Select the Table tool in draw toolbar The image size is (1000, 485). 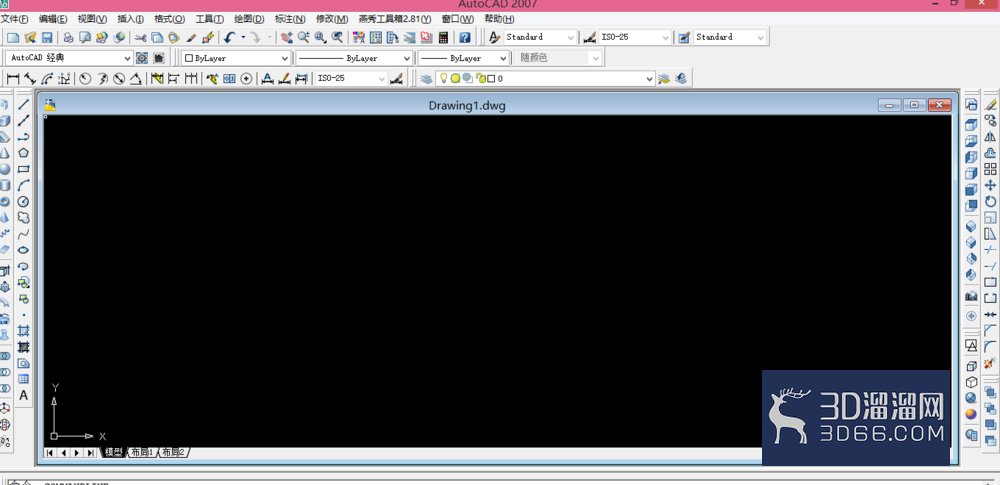tap(24, 379)
